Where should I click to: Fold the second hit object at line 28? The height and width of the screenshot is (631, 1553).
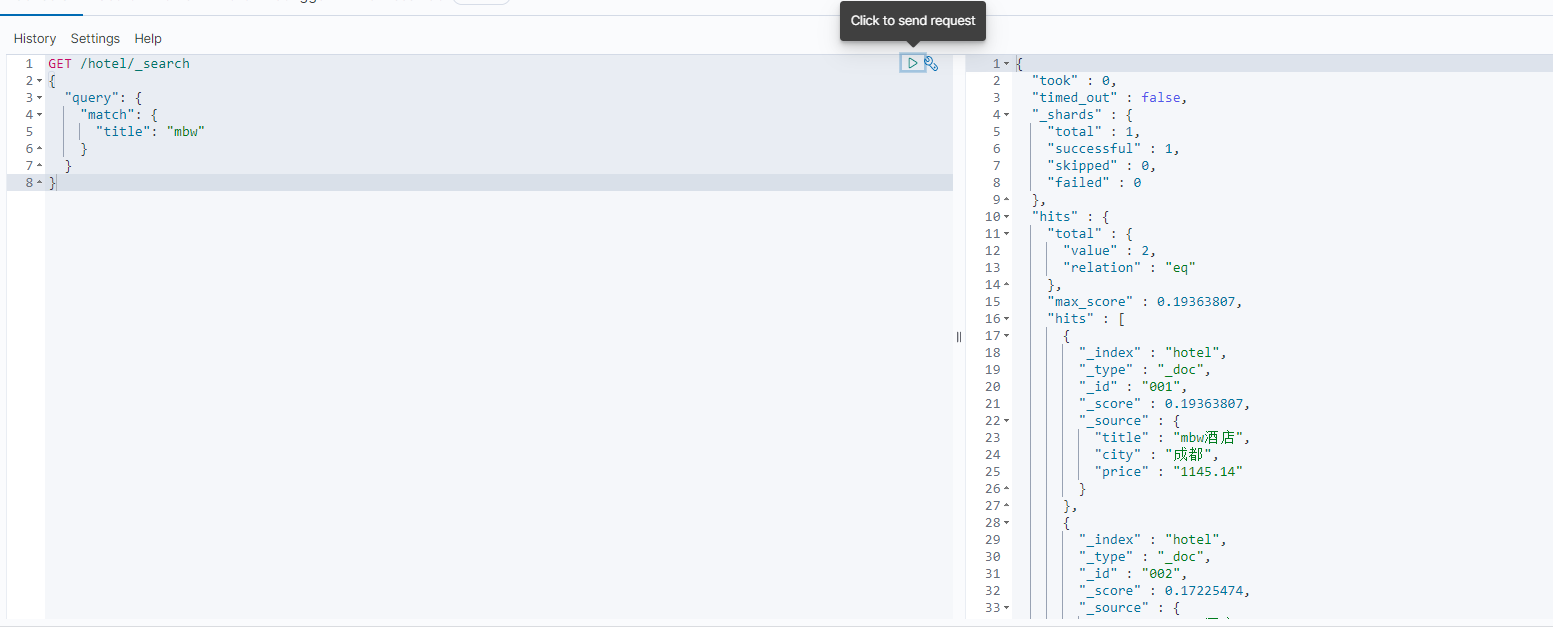pos(1007,523)
